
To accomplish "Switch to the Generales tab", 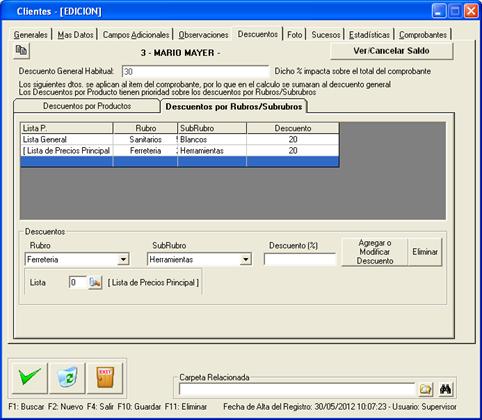I will coord(31,35).
